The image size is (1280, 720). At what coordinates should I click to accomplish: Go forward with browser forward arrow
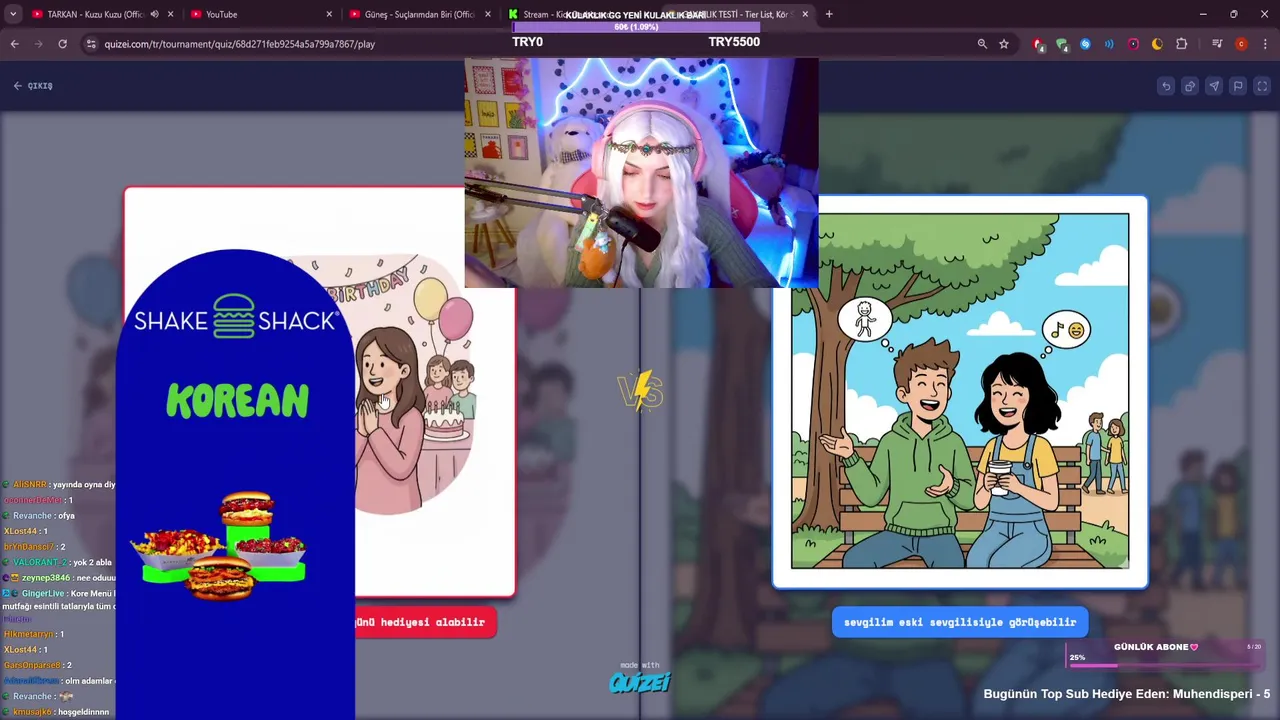click(x=39, y=44)
